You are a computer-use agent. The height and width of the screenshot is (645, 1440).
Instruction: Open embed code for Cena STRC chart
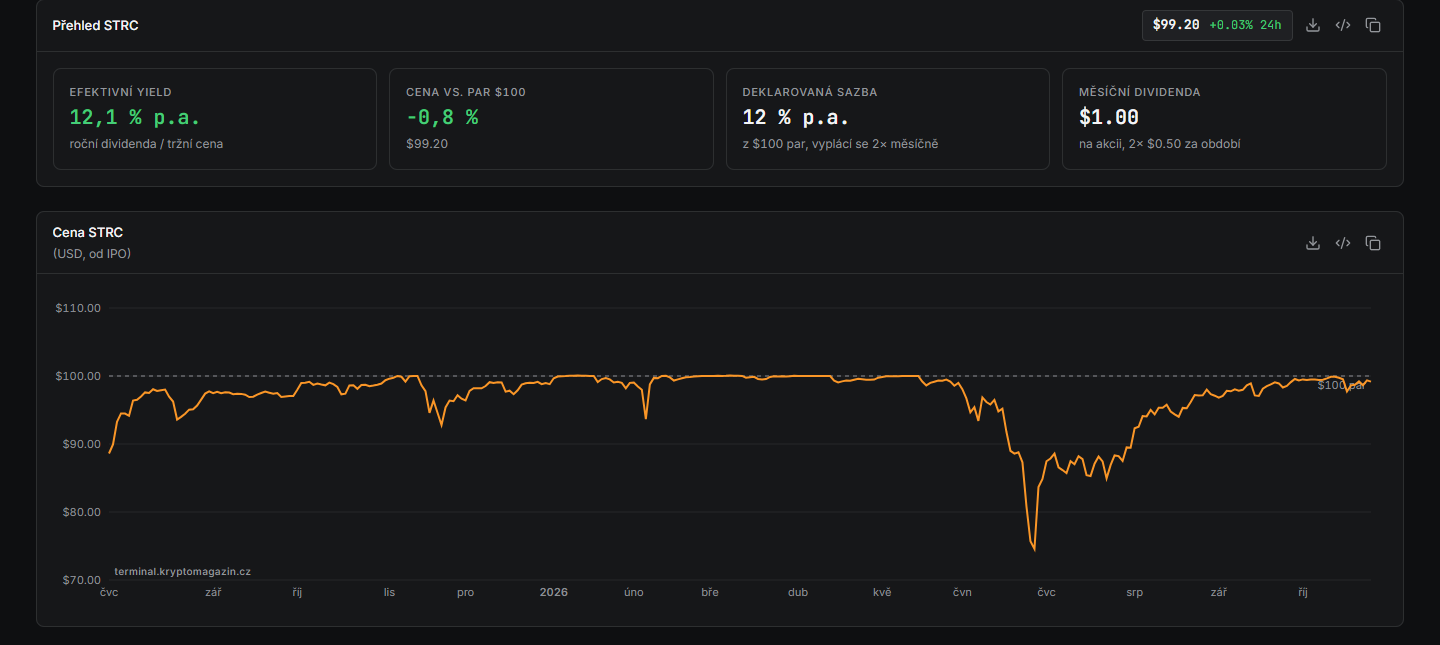point(1343,243)
